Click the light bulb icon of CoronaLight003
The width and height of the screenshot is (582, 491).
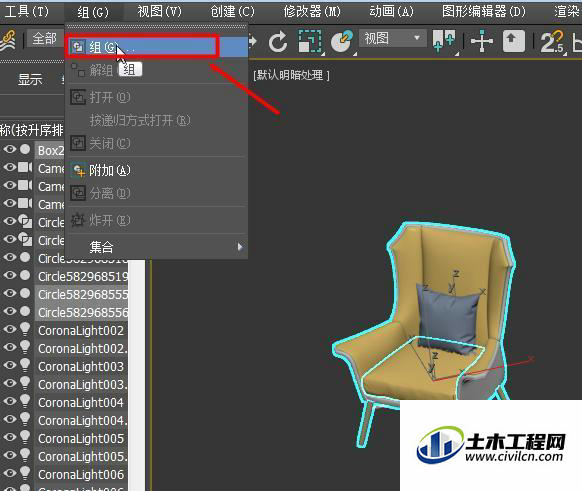[x=25, y=365]
